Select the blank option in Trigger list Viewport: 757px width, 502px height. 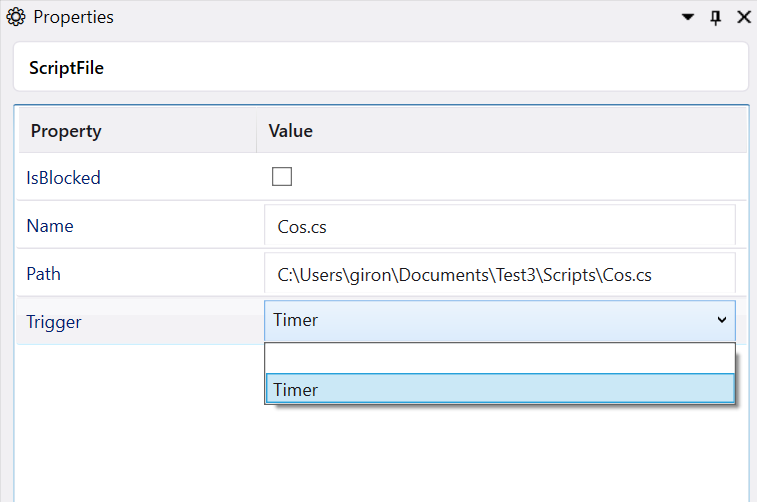[x=500, y=359]
